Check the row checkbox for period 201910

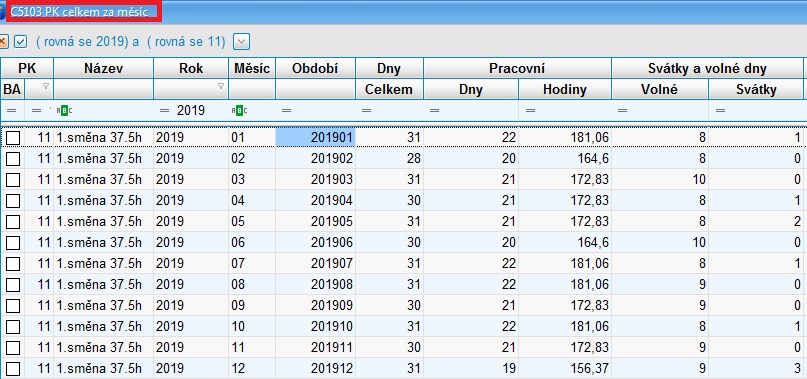[x=13, y=327]
